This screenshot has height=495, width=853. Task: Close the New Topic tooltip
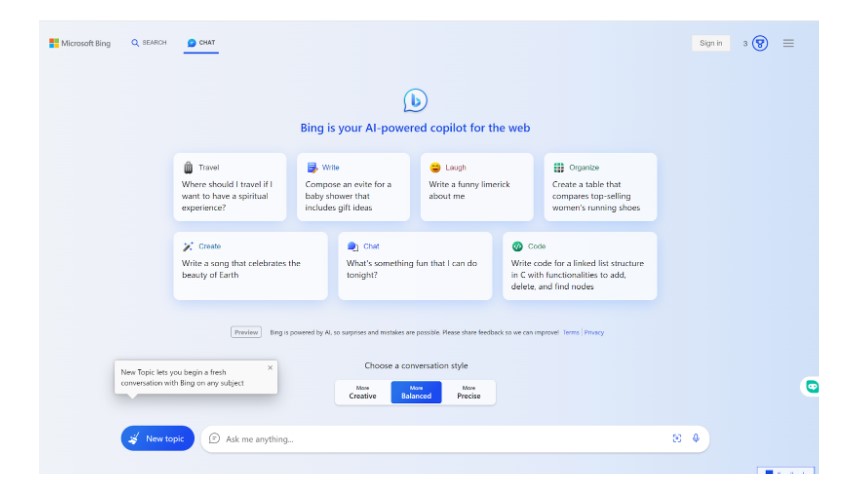[x=270, y=368]
